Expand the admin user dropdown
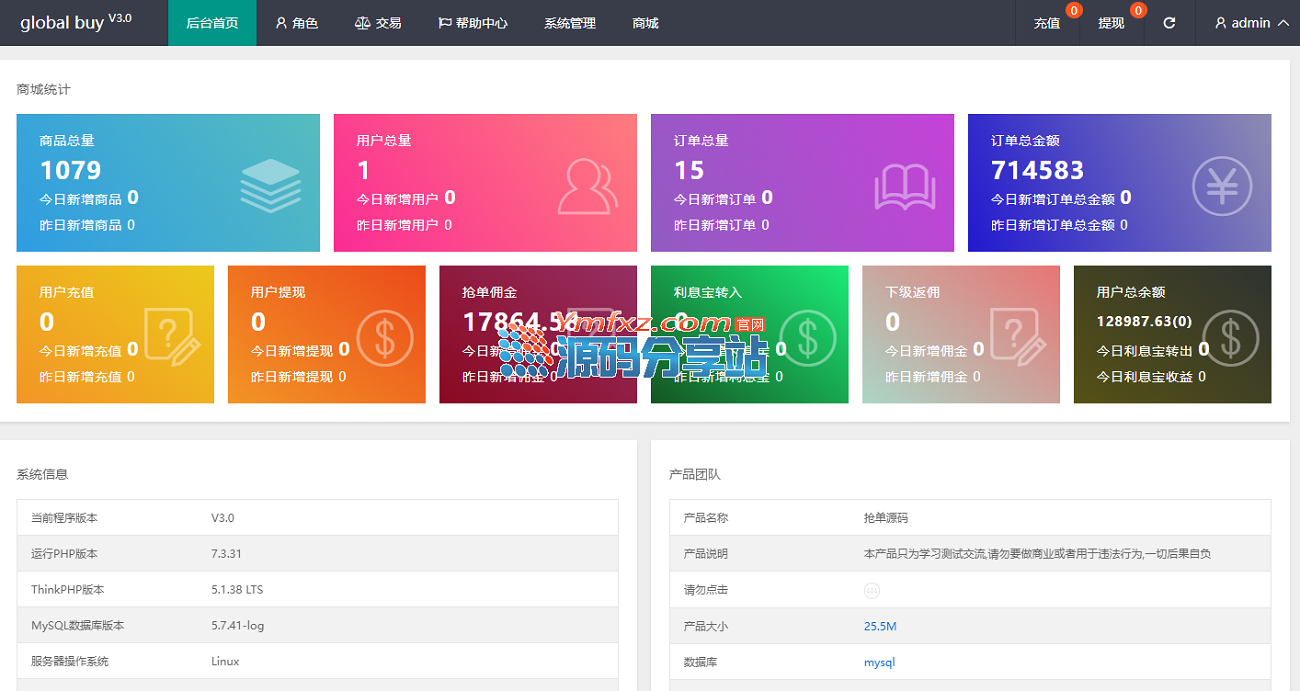 (x=1250, y=23)
